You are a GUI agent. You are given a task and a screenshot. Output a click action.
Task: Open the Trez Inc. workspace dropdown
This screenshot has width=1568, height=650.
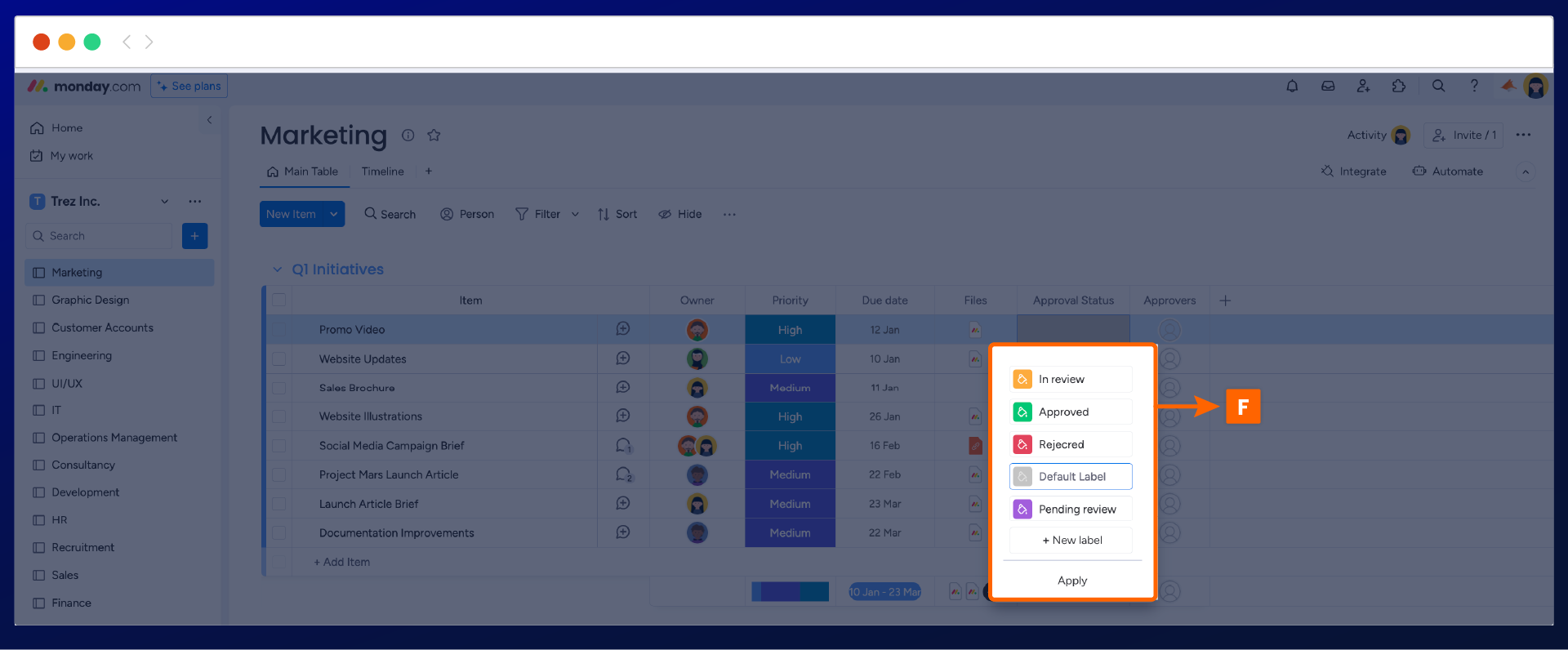[x=165, y=202]
